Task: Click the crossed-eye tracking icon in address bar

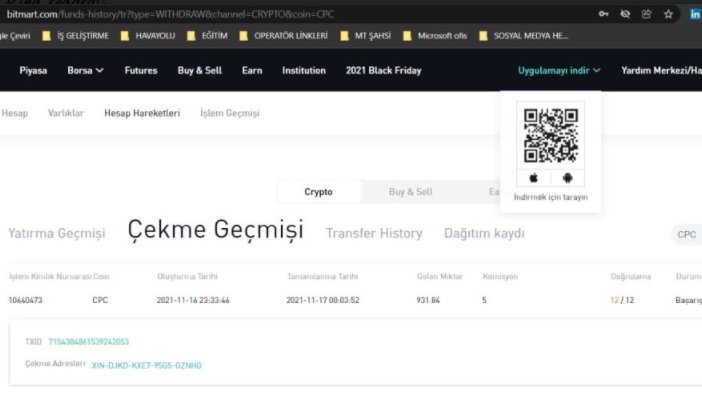Action: (625, 14)
